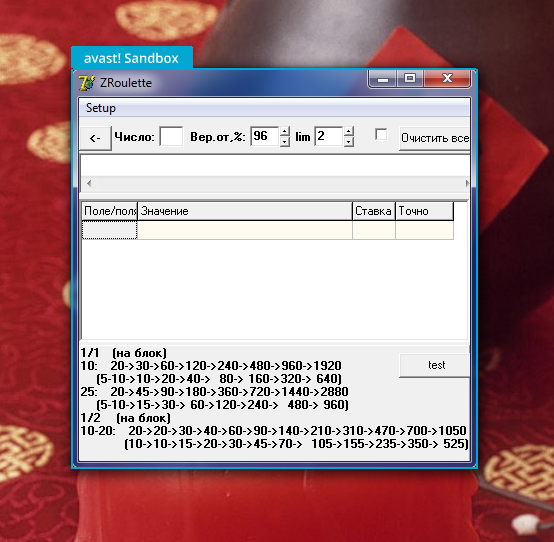Increase the lim value with up arrow
The image size is (554, 542).
(348, 131)
